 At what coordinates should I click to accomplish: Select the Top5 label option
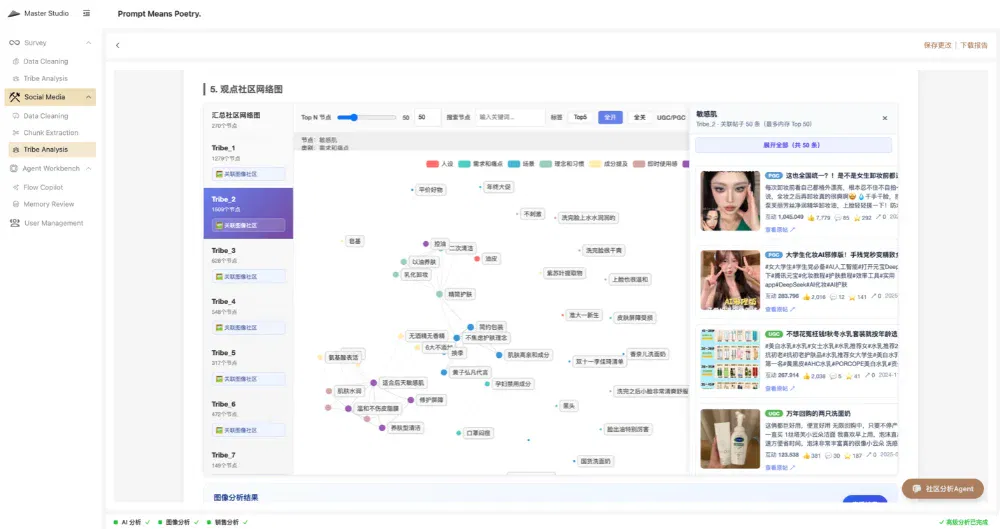[580, 117]
